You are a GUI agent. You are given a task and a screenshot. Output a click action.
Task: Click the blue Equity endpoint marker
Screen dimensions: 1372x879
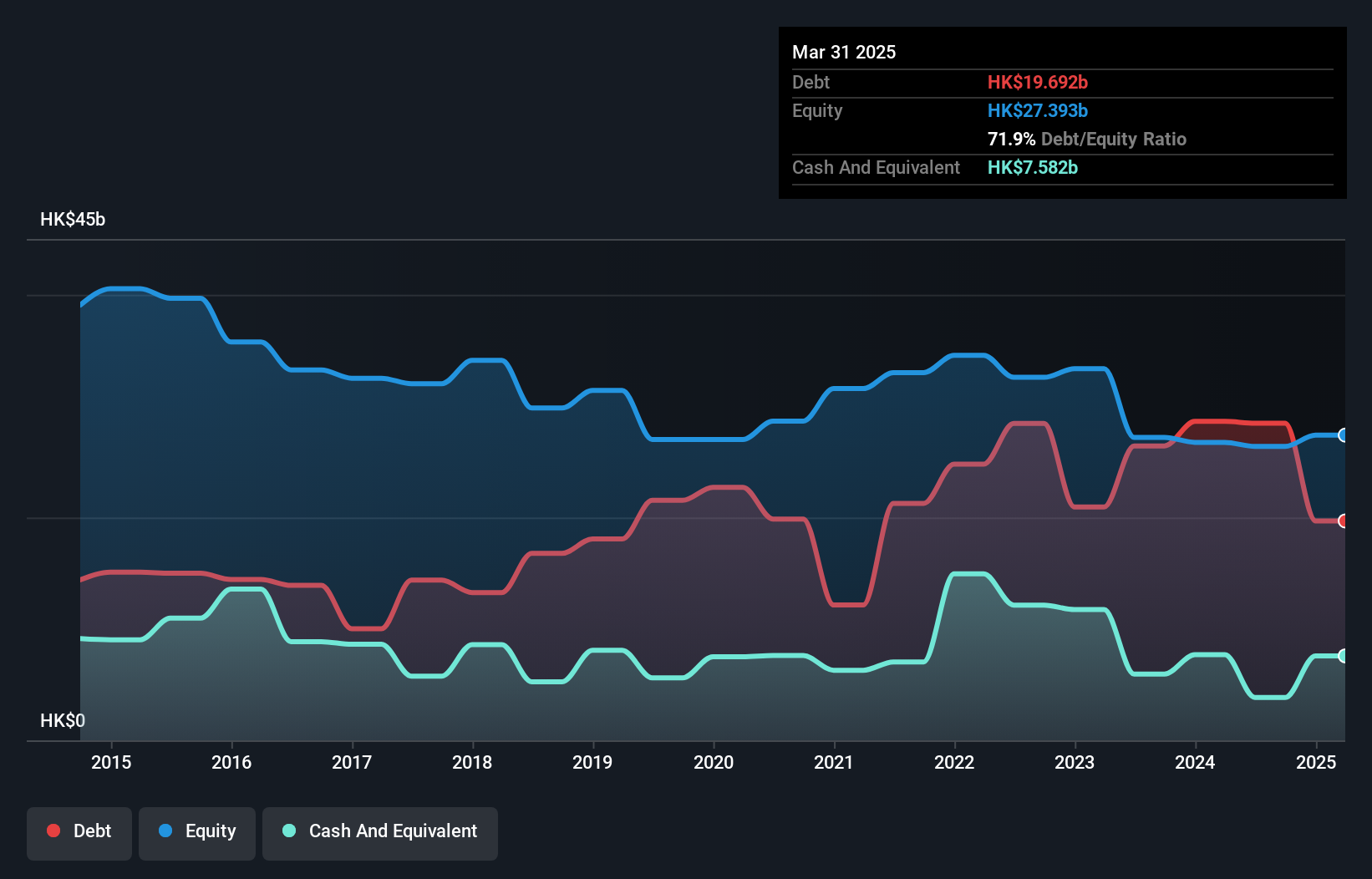coord(1344,435)
